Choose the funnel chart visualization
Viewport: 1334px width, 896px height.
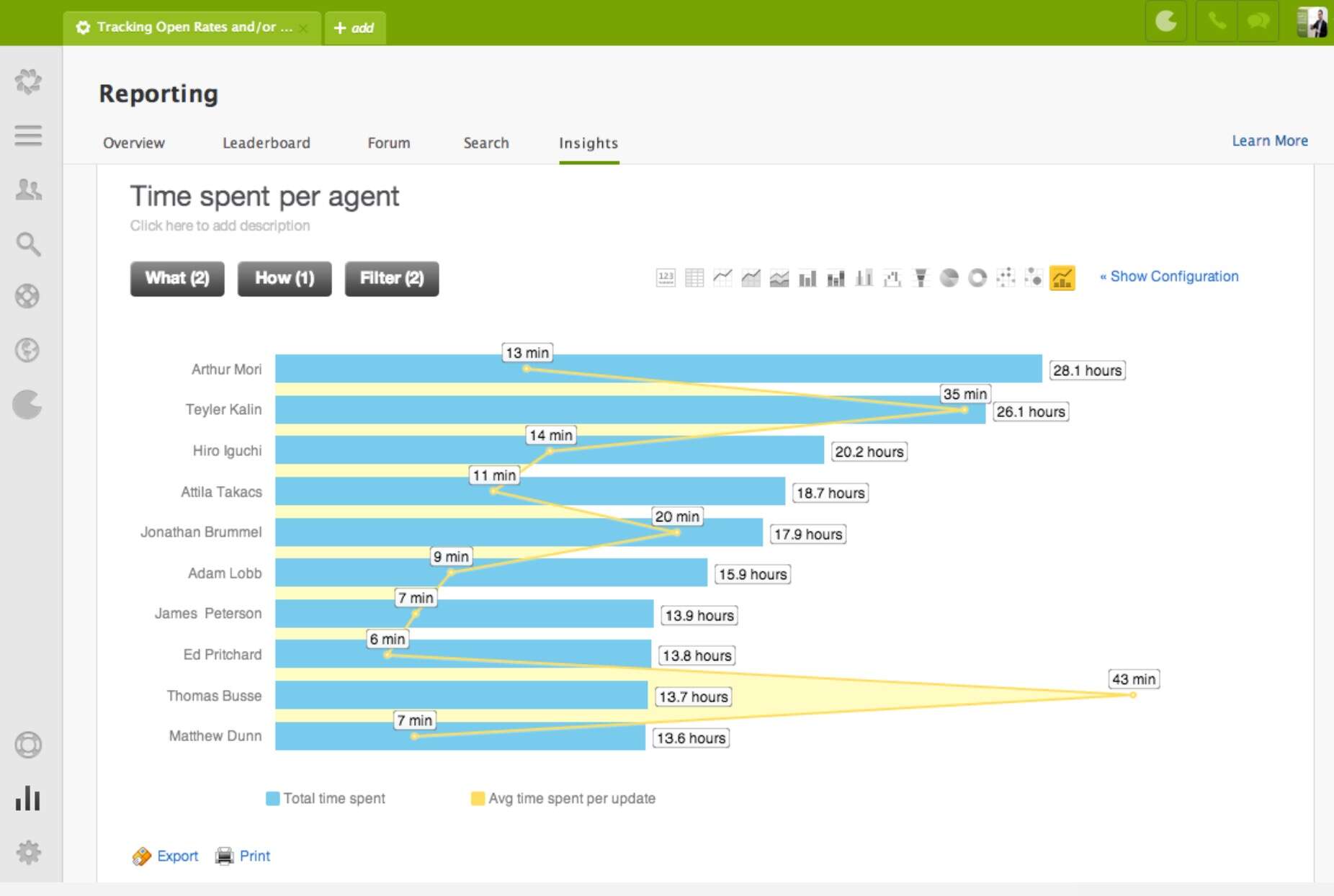[921, 277]
